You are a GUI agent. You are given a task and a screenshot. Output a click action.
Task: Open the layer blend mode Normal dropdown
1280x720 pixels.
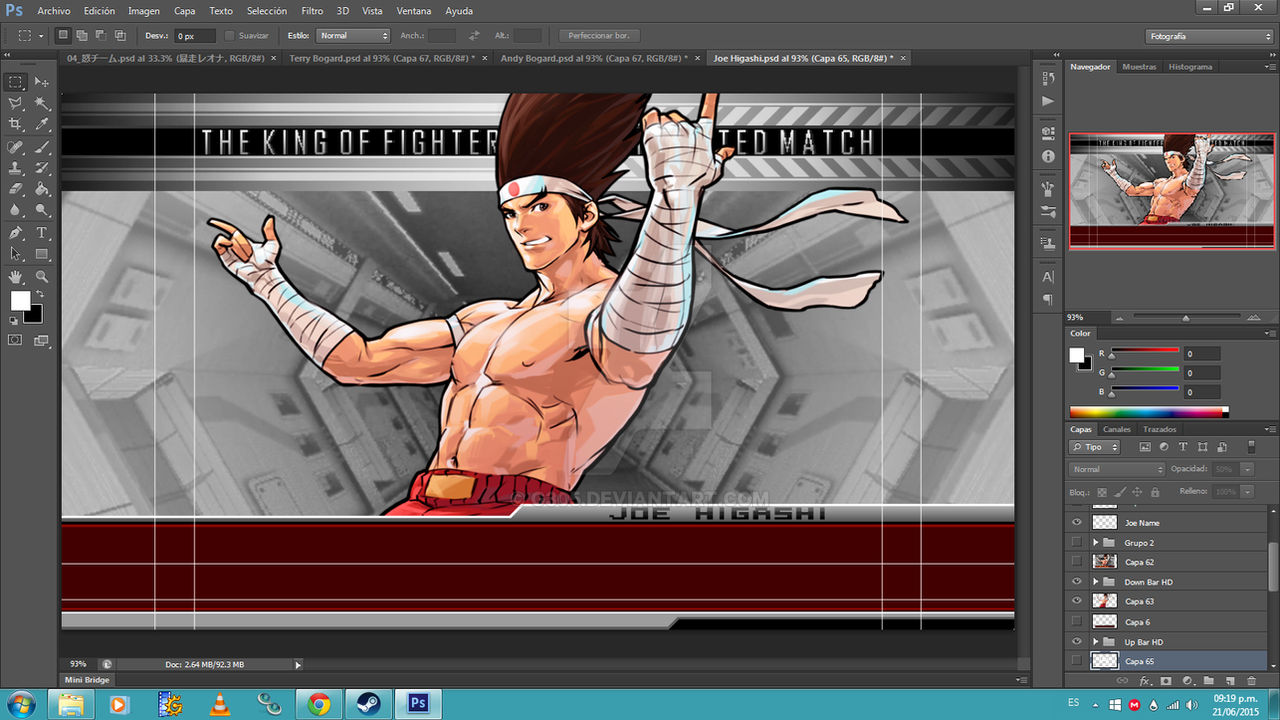pyautogui.click(x=1117, y=469)
